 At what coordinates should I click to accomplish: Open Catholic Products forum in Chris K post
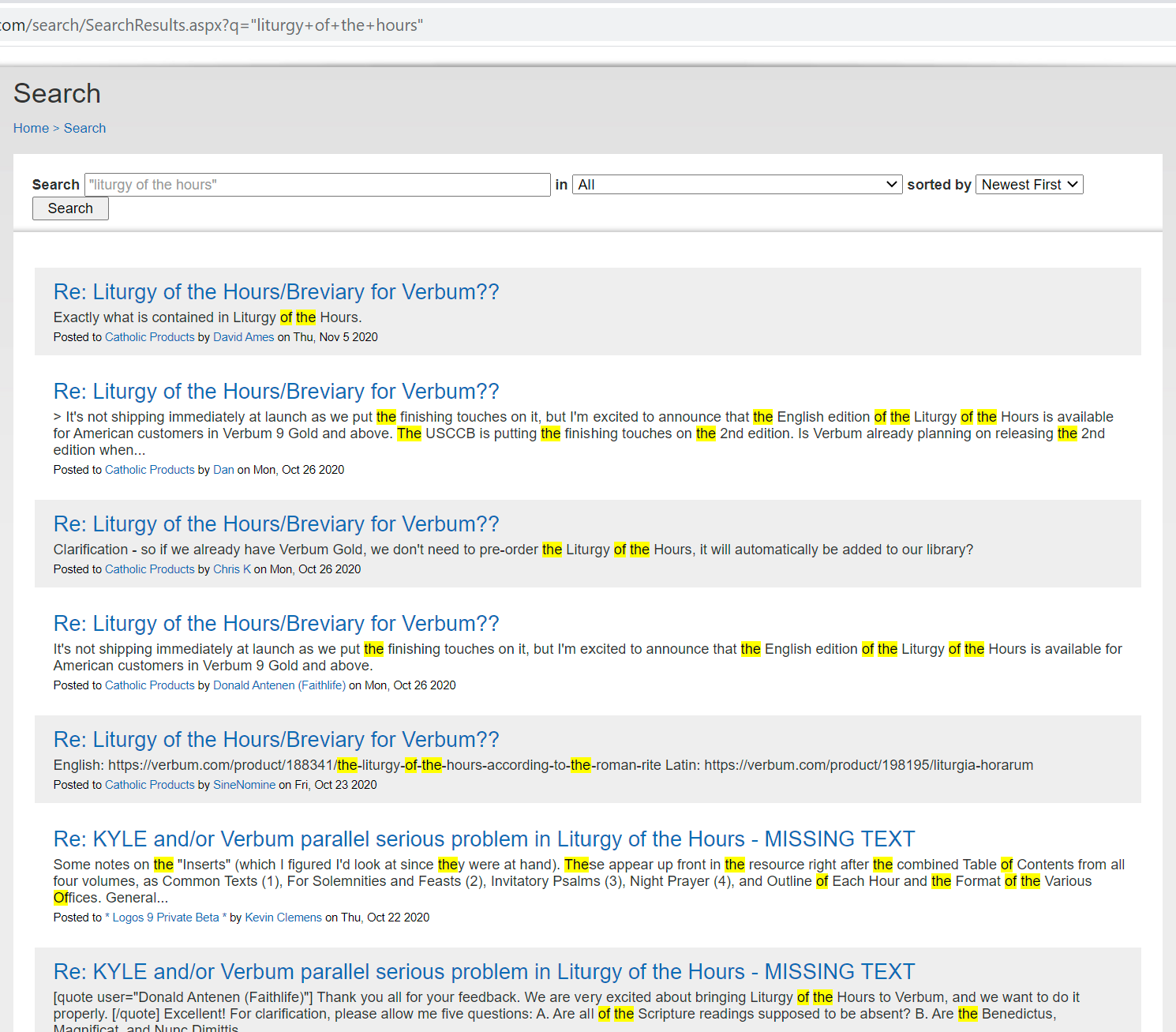(x=150, y=569)
